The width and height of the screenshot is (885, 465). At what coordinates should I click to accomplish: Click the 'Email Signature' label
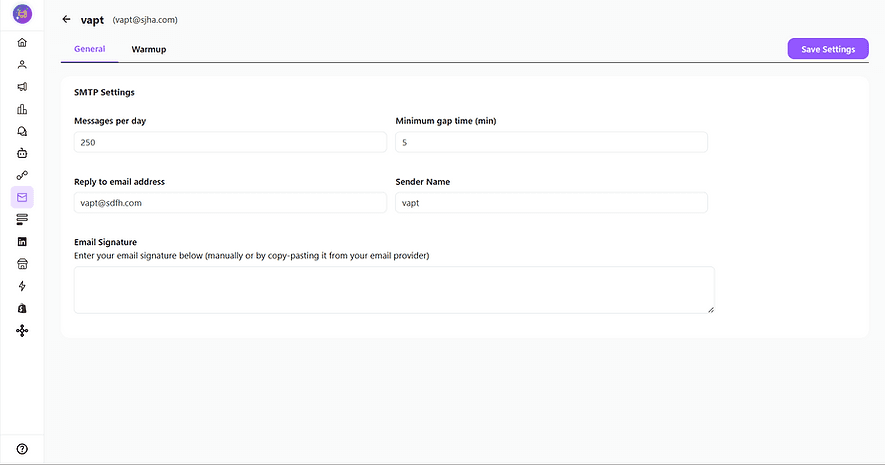106,242
